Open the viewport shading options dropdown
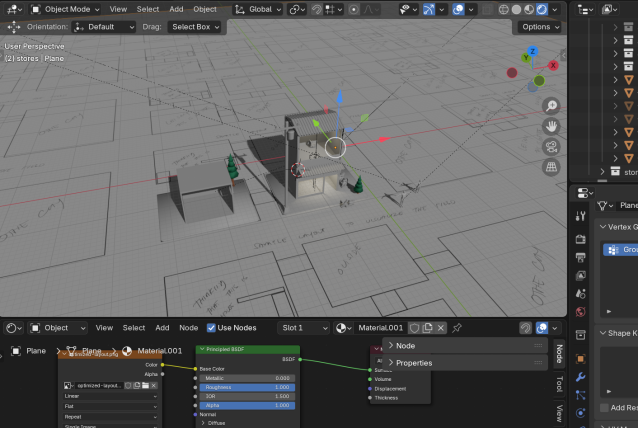The image size is (638, 428). [555, 9]
